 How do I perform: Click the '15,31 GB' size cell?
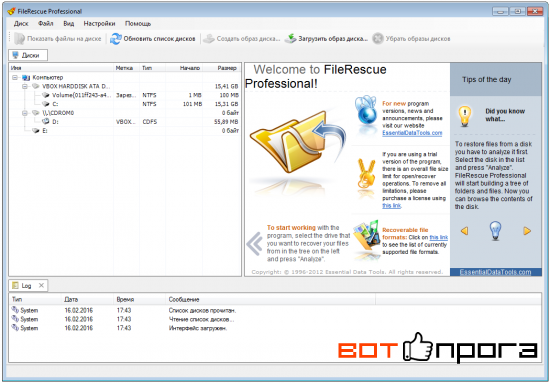(227, 104)
